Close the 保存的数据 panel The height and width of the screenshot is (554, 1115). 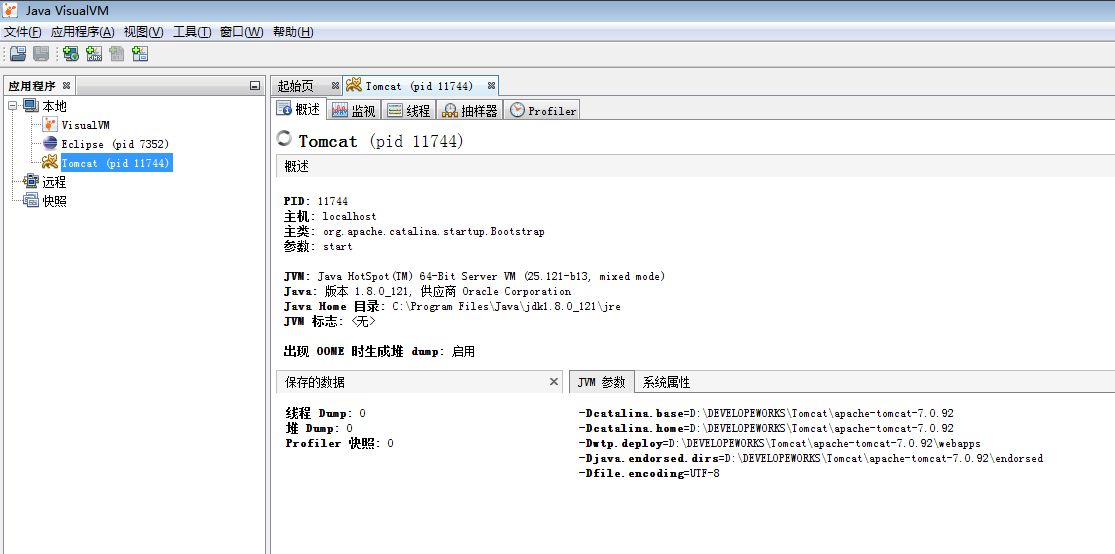tap(554, 382)
